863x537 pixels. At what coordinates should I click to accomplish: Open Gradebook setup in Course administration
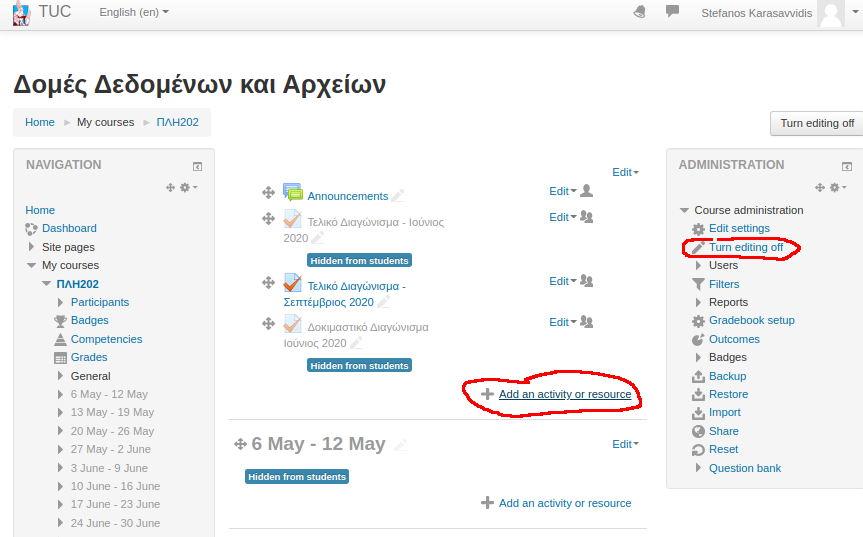751,320
